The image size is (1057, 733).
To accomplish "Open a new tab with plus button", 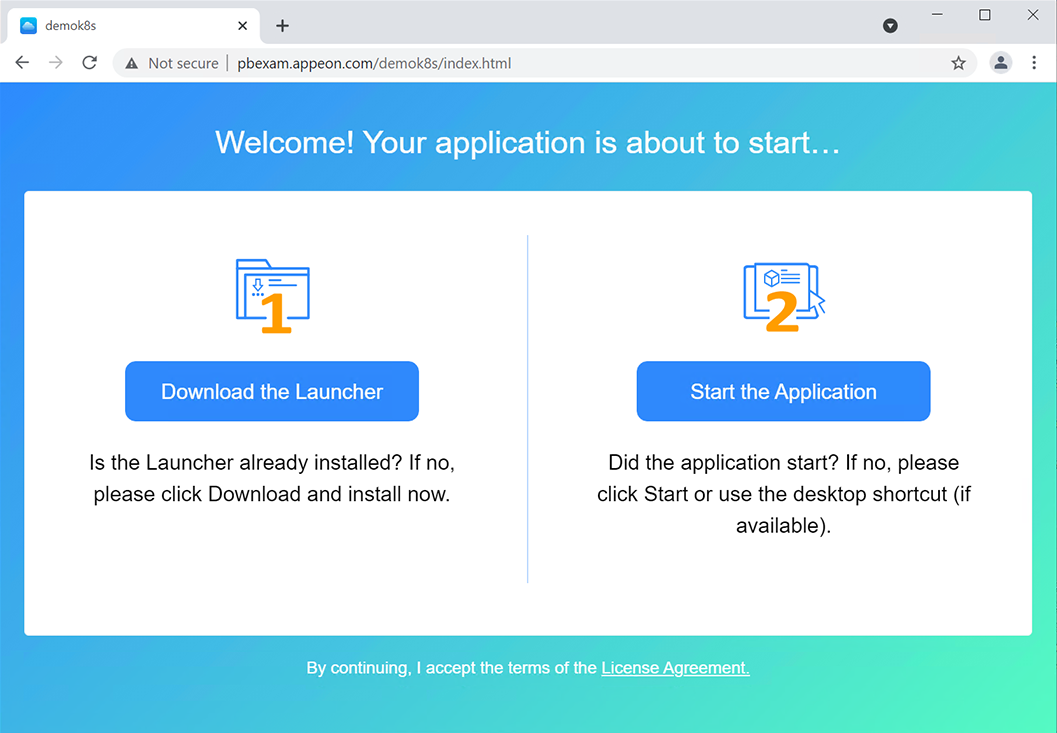I will [x=282, y=26].
